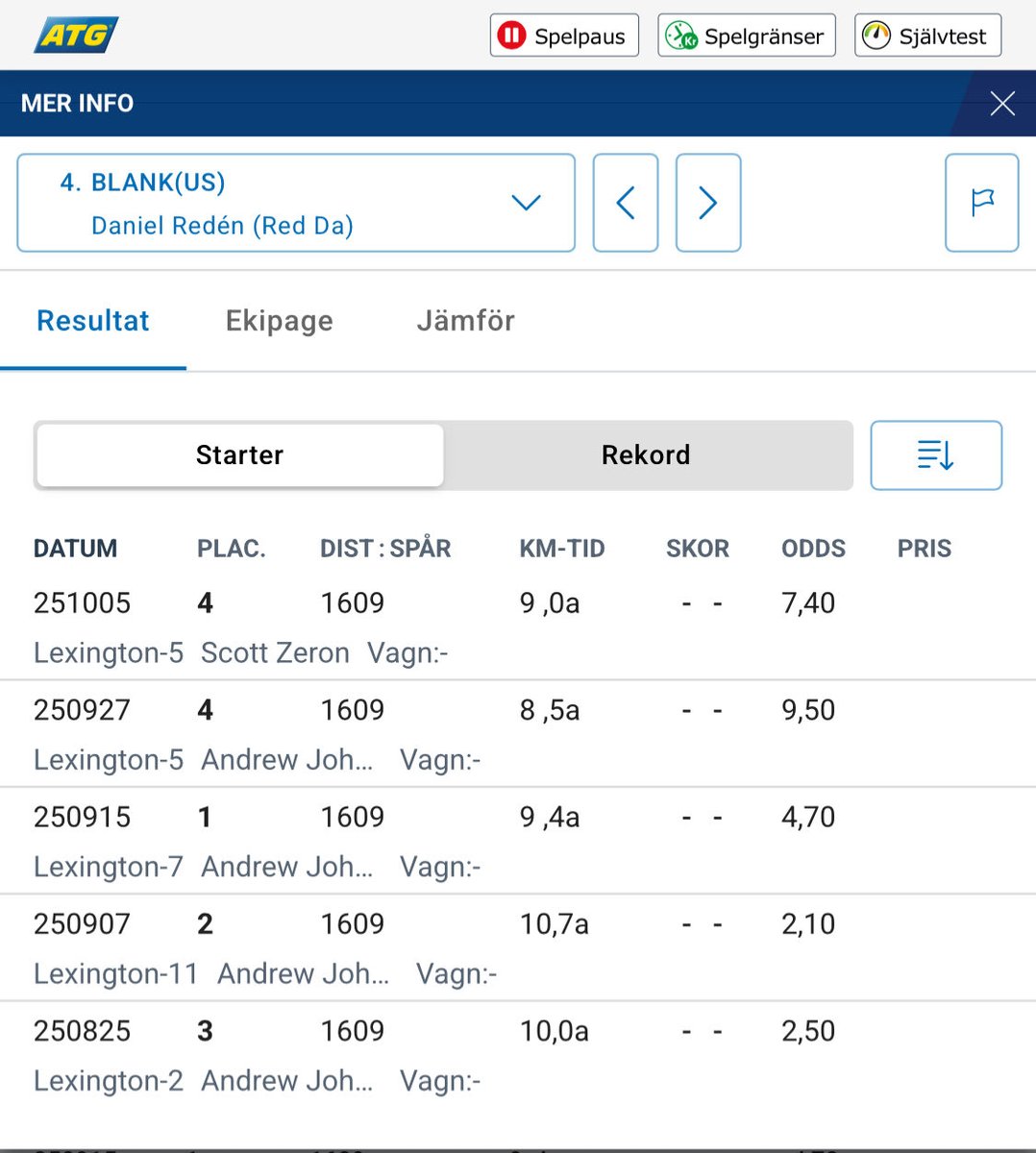
Task: Click km-time 10,7a
Action: [555, 924]
